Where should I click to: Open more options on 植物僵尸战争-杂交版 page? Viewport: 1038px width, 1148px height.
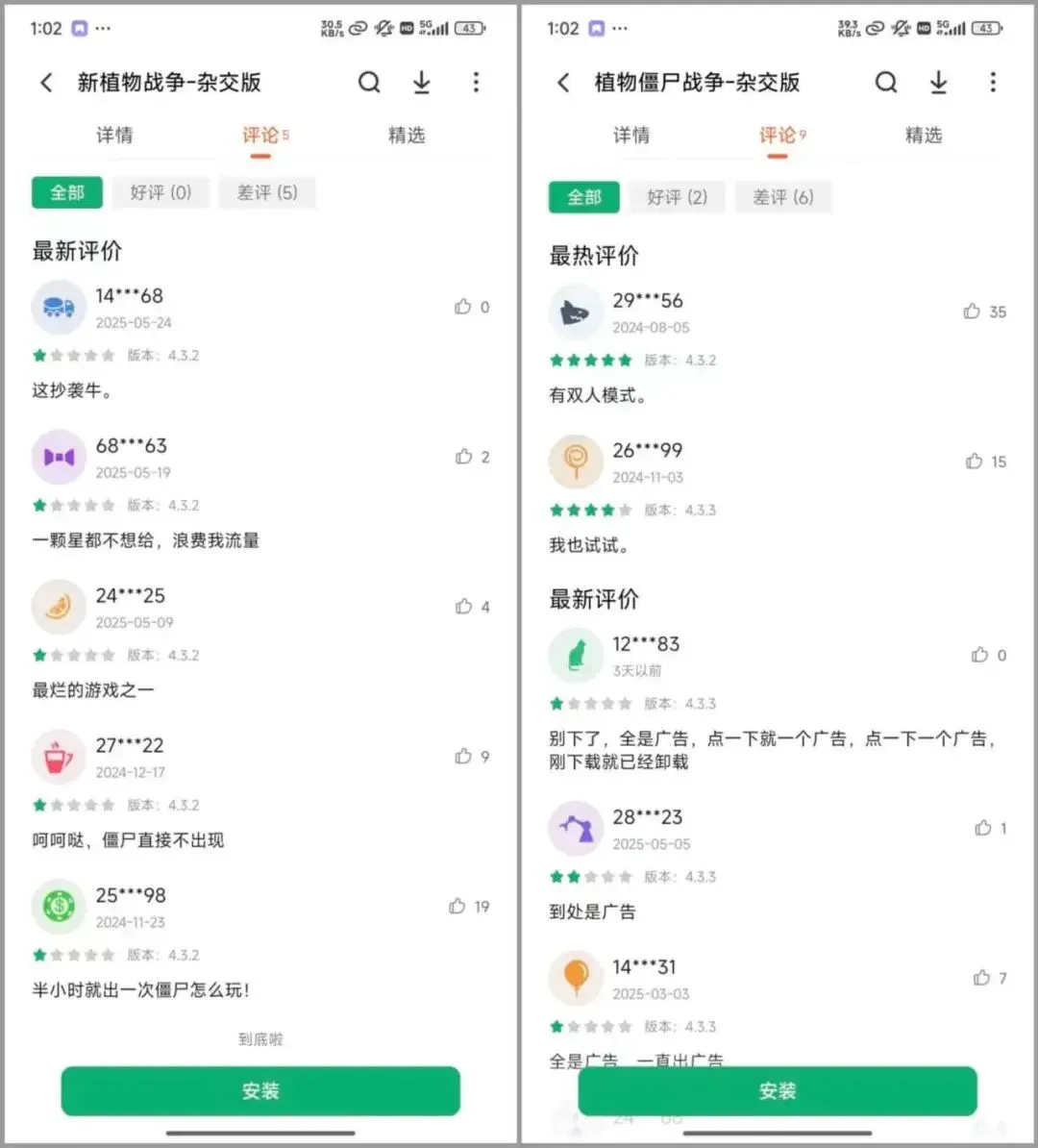[993, 83]
